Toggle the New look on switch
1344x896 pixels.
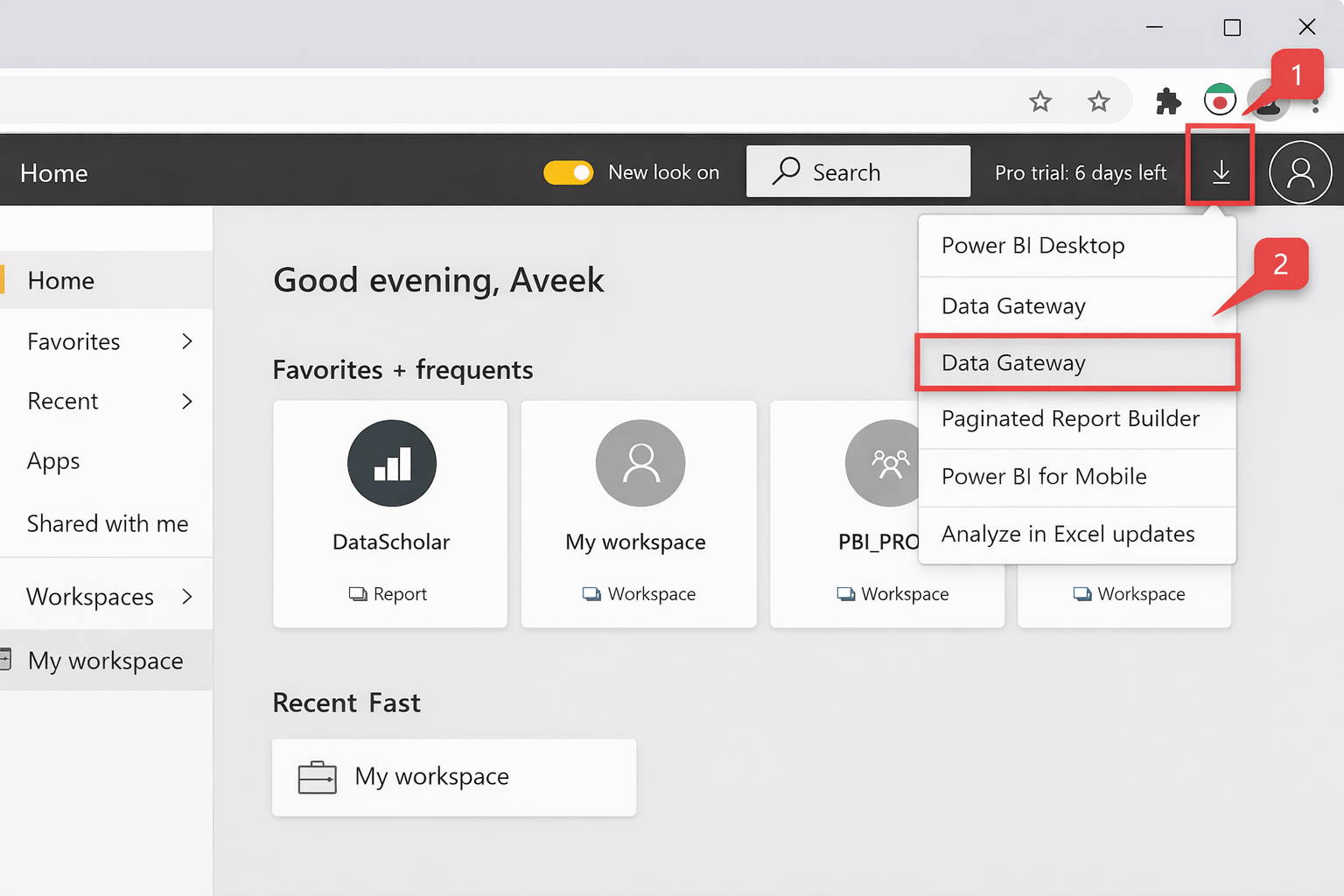[568, 172]
